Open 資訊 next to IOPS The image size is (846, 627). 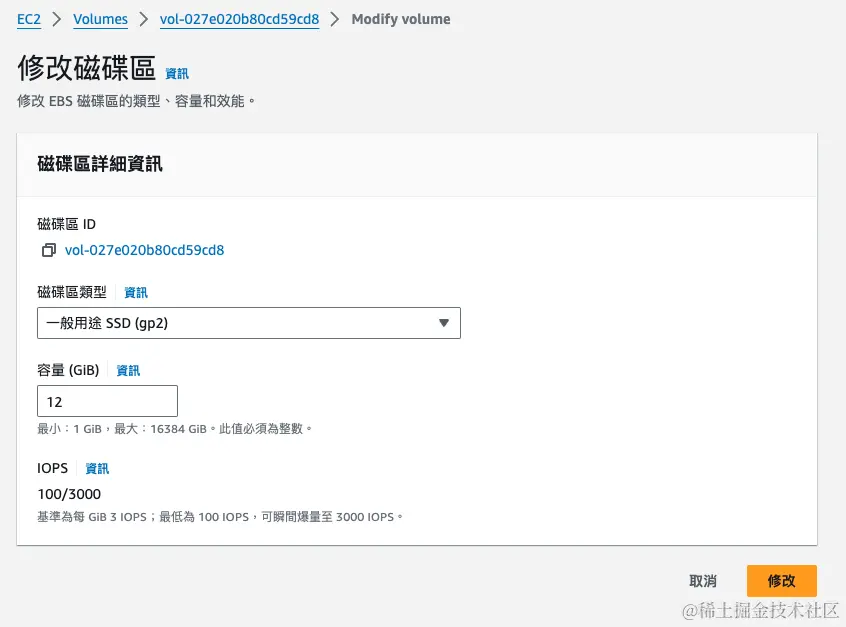pos(96,468)
